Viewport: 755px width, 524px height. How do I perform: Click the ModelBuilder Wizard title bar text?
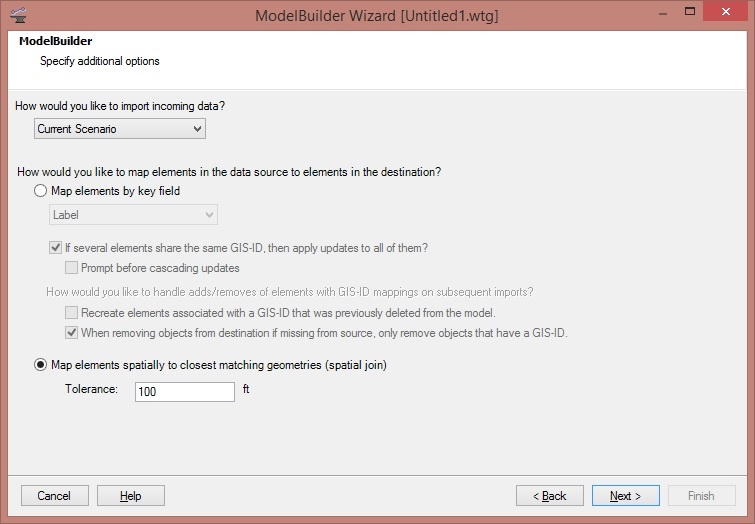pos(377,16)
